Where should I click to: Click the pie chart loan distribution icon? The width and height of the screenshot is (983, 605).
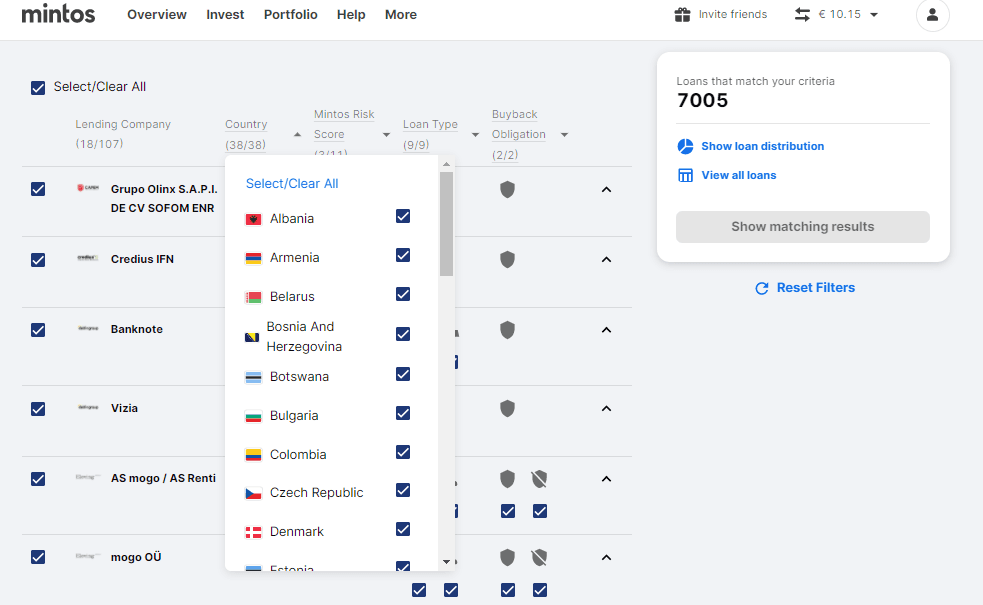click(x=685, y=146)
